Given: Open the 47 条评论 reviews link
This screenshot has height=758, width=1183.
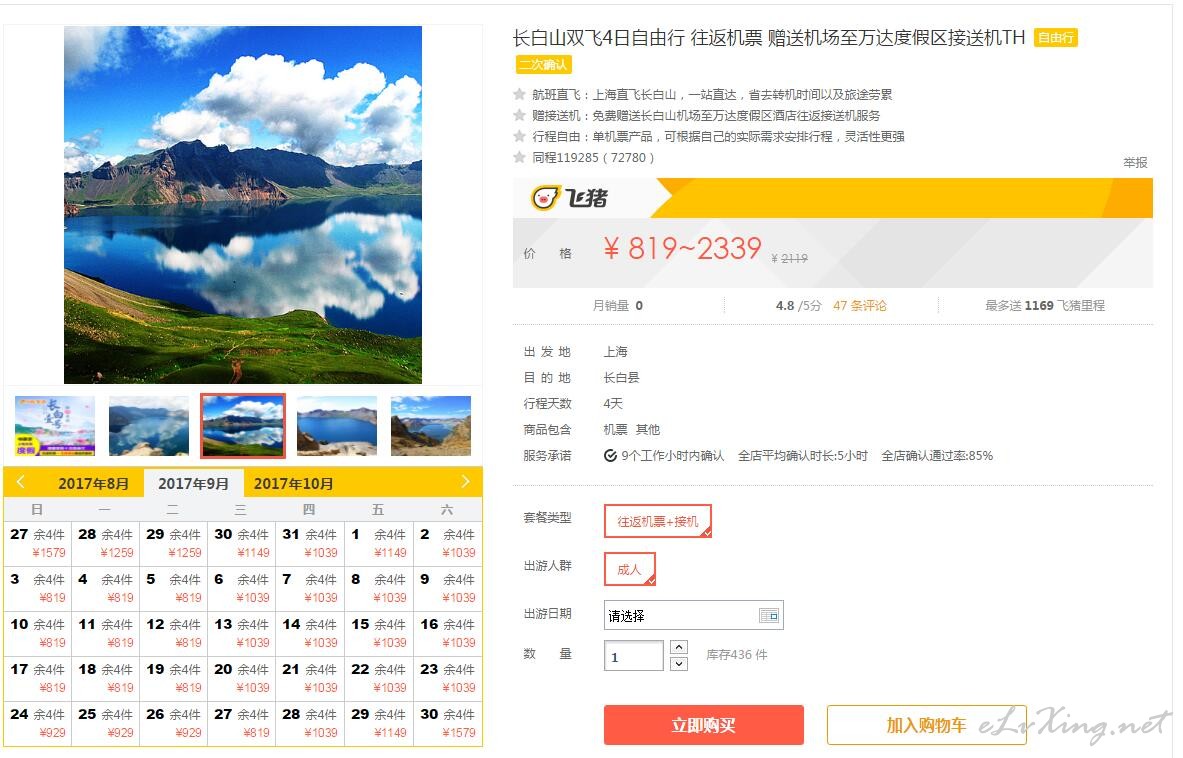Looking at the screenshot, I should 859,305.
